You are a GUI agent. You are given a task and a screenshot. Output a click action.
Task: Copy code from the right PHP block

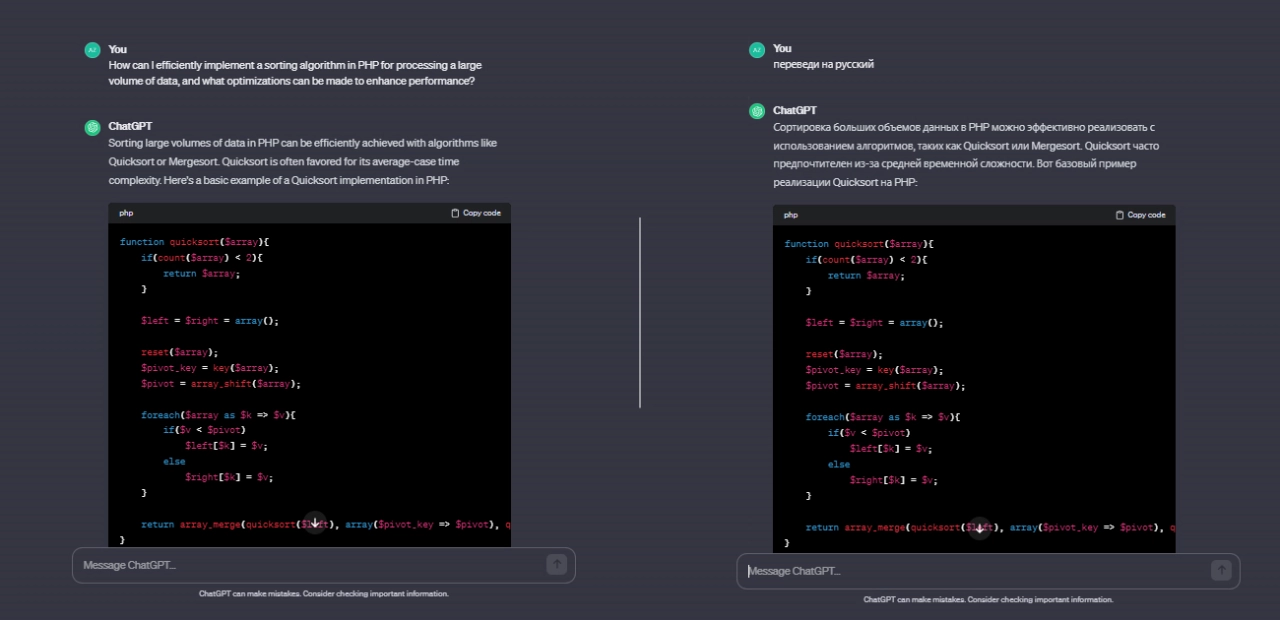[1140, 215]
